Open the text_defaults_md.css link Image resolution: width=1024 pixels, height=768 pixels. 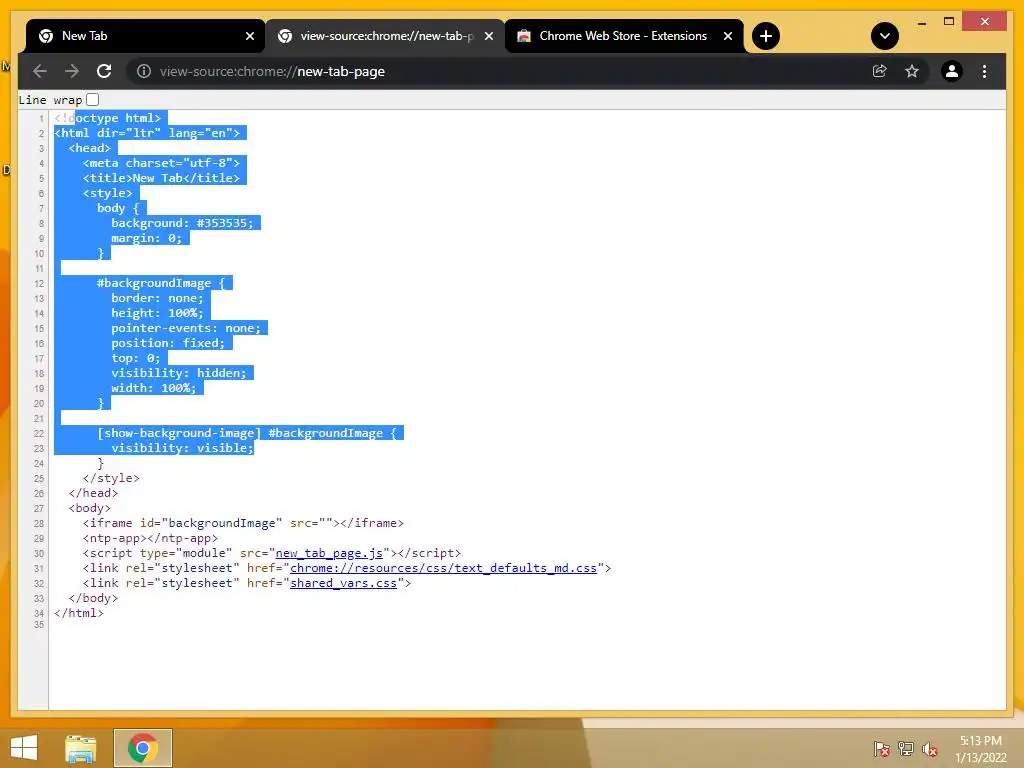443,568
